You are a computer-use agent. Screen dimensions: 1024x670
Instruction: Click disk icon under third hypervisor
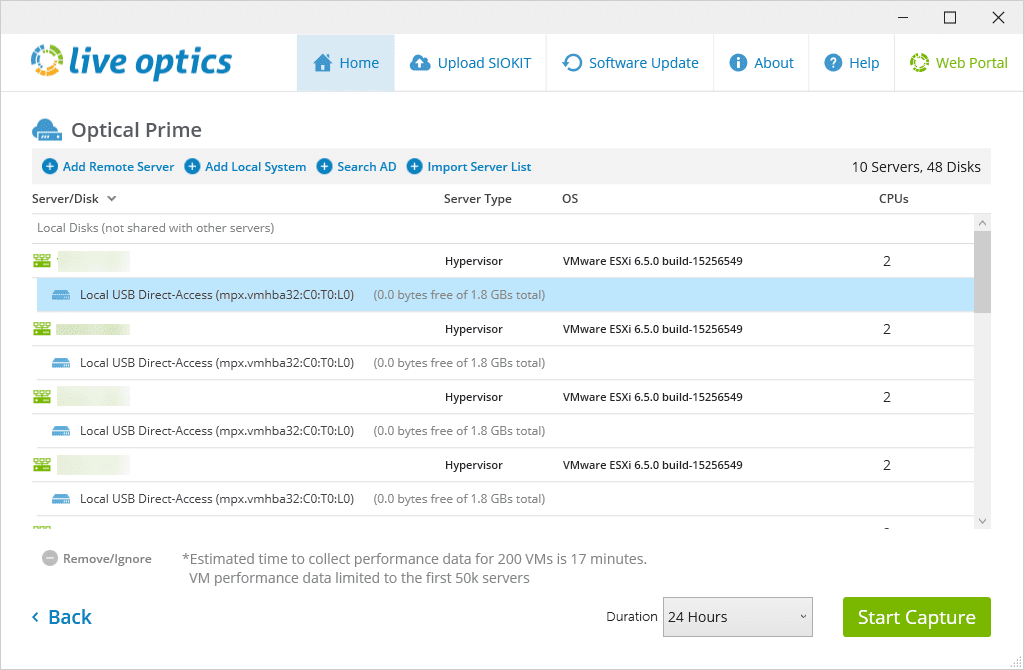[x=61, y=431]
